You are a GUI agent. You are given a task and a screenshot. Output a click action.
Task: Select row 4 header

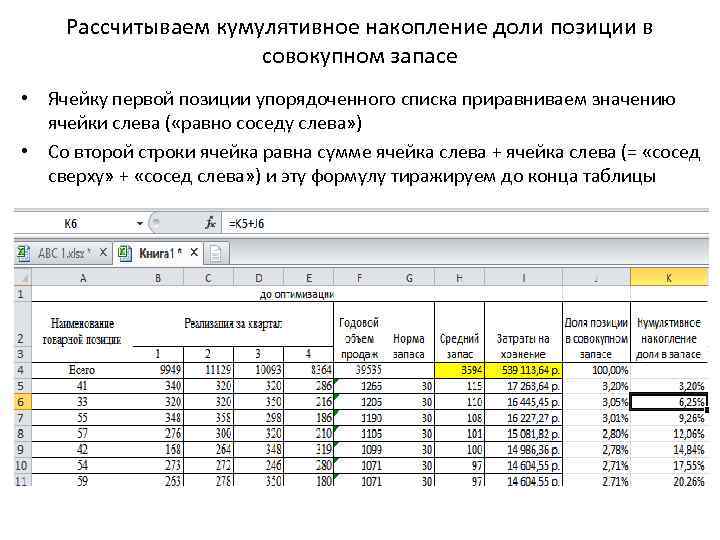(22, 370)
